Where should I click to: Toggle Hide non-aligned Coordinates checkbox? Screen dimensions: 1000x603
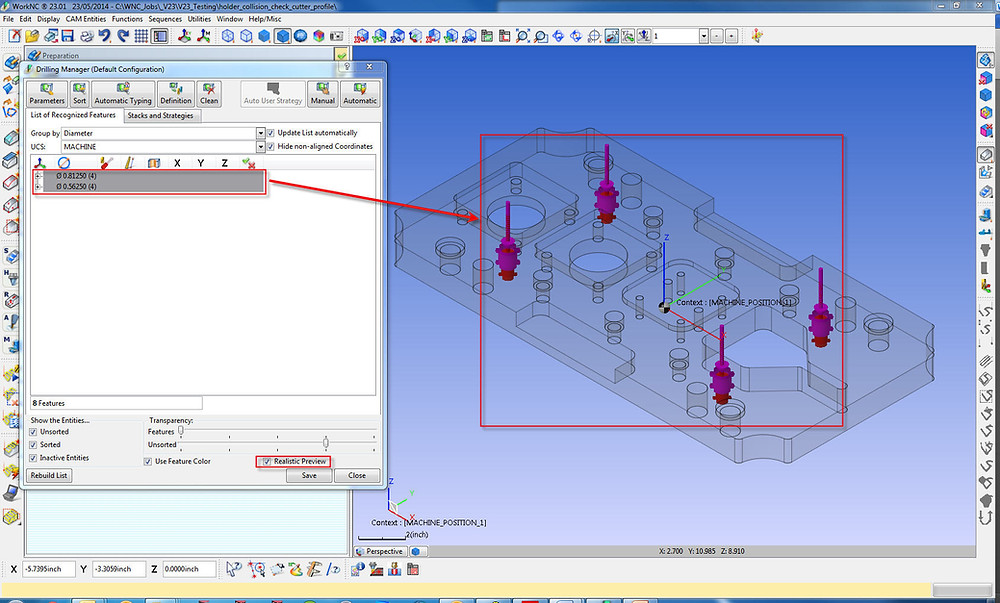tap(270, 146)
